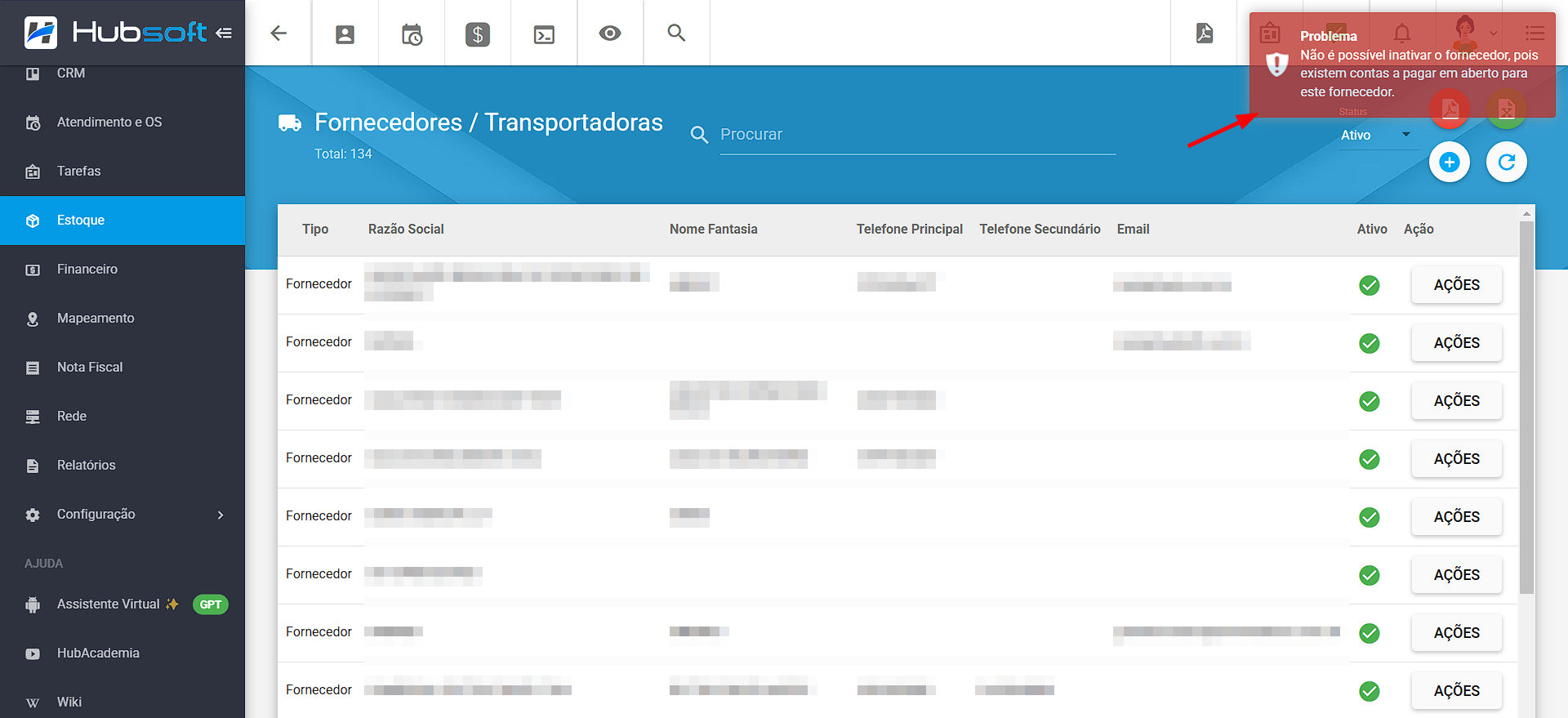The height and width of the screenshot is (718, 1568).
Task: Click the magnifier icon in top toolbar
Action: pyautogui.click(x=676, y=33)
